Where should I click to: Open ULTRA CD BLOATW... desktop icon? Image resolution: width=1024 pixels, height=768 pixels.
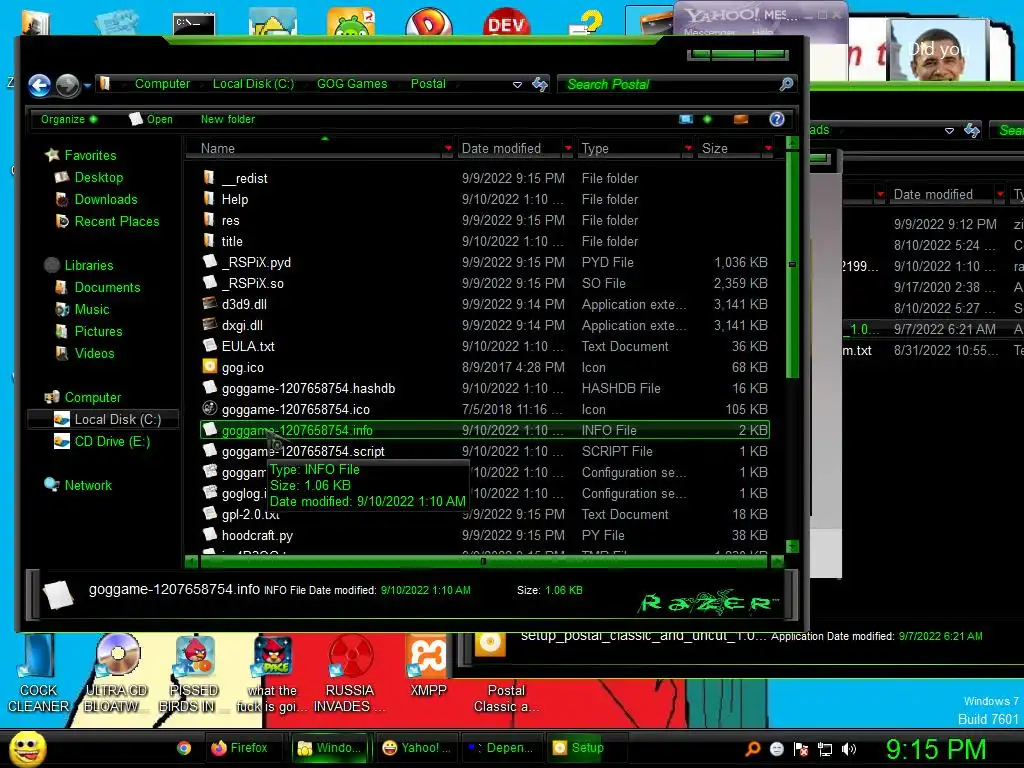(117, 675)
